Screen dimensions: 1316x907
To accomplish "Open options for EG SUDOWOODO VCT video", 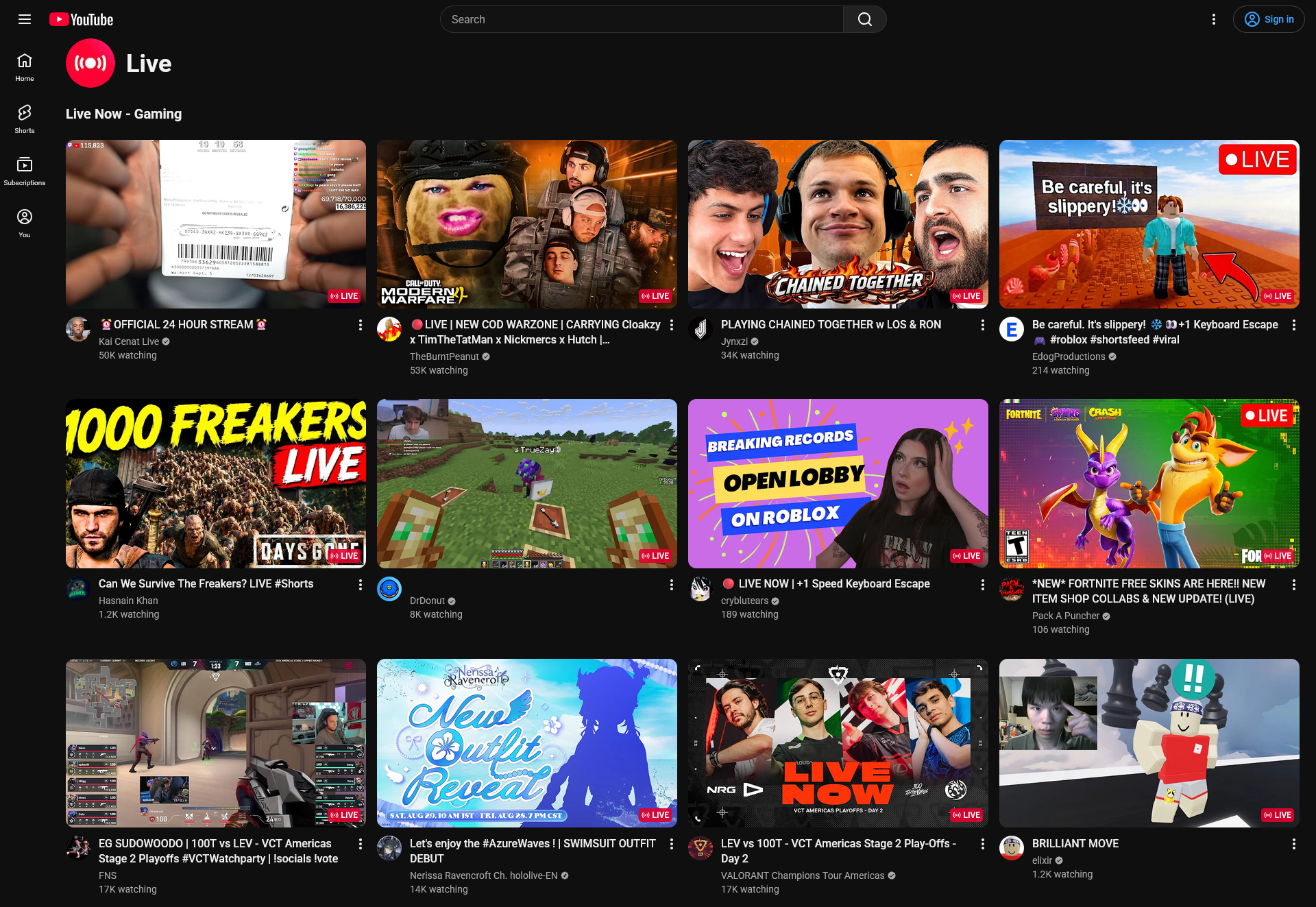I will pos(361,844).
